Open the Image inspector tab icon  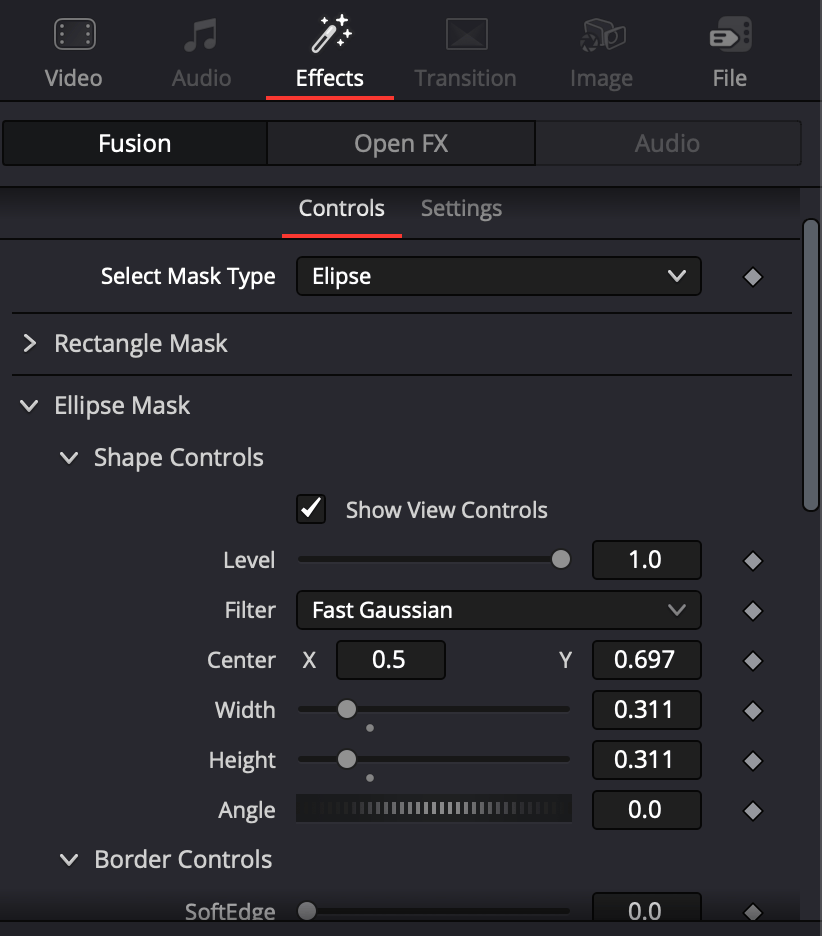602,35
